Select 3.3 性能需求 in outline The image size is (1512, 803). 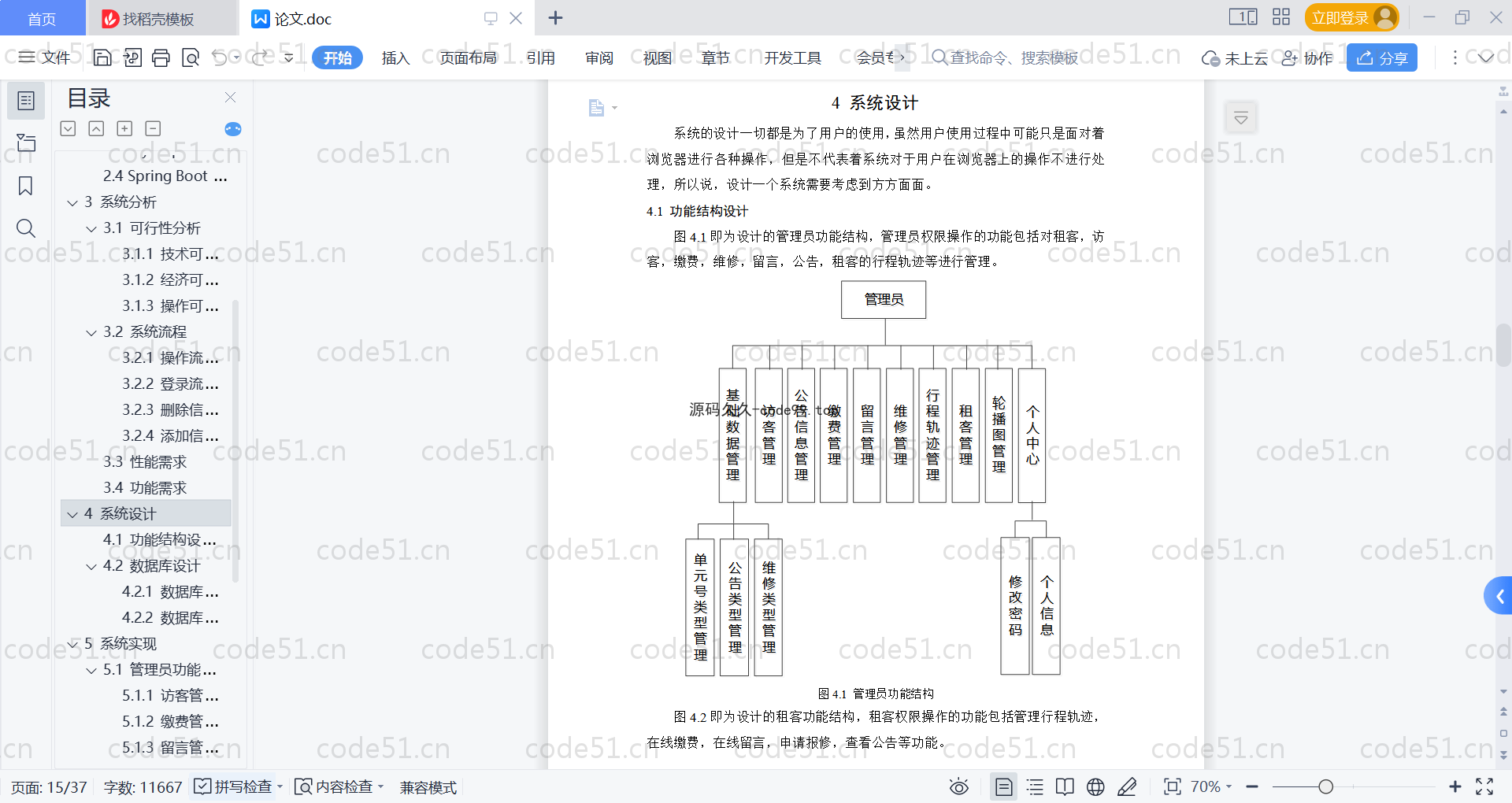(x=145, y=462)
